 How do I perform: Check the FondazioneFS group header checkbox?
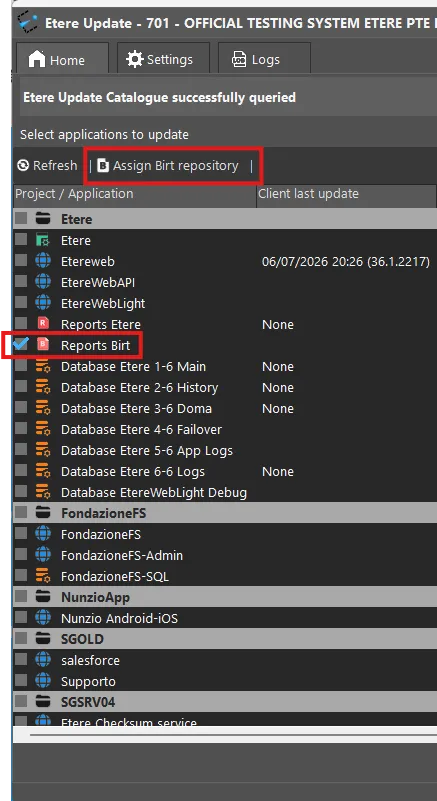pos(21,513)
